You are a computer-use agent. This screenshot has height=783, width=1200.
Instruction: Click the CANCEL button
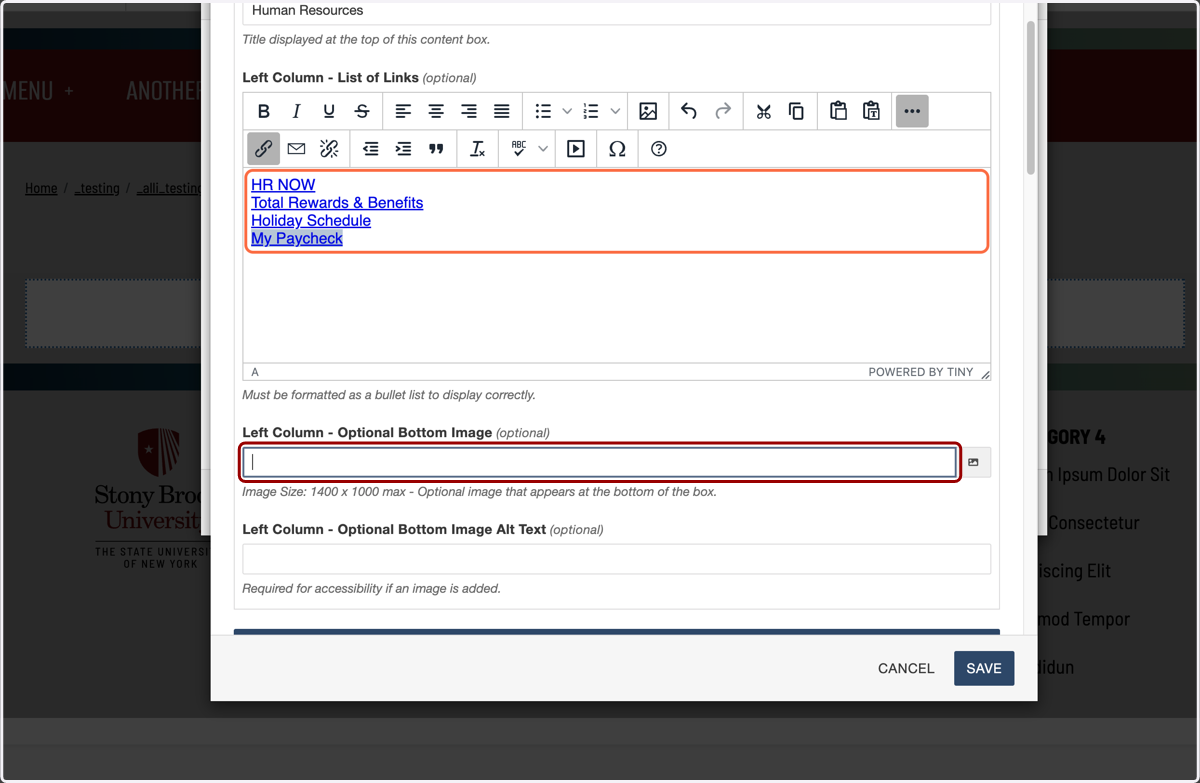[906, 669]
